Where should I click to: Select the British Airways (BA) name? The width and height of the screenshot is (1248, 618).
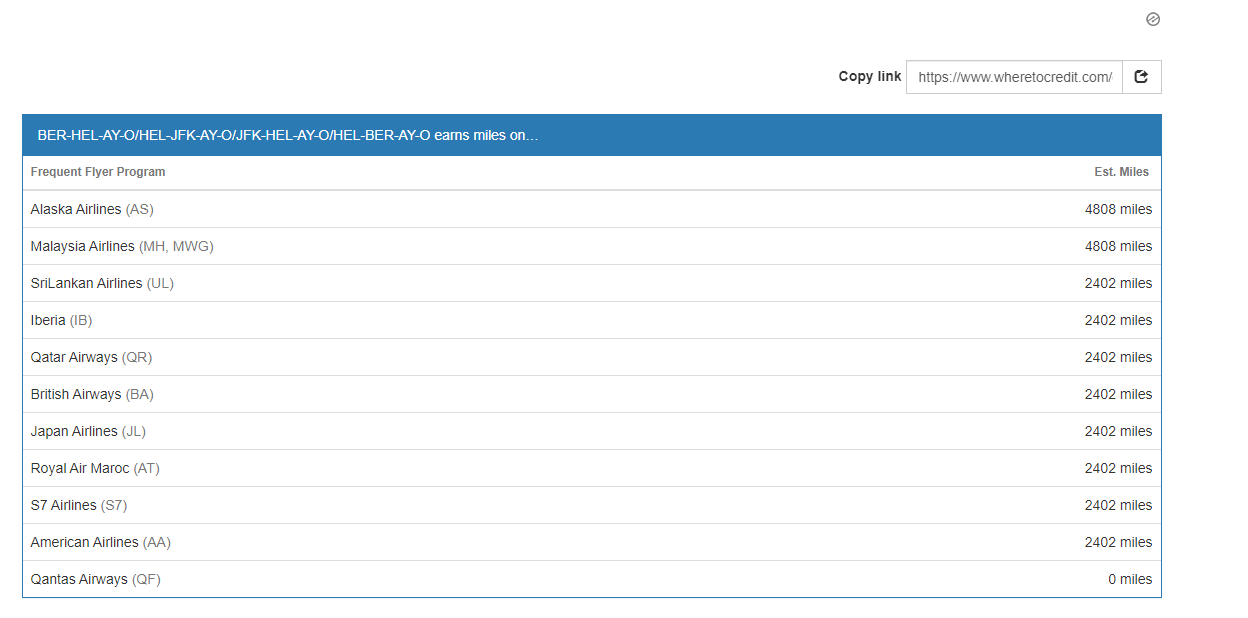click(92, 394)
